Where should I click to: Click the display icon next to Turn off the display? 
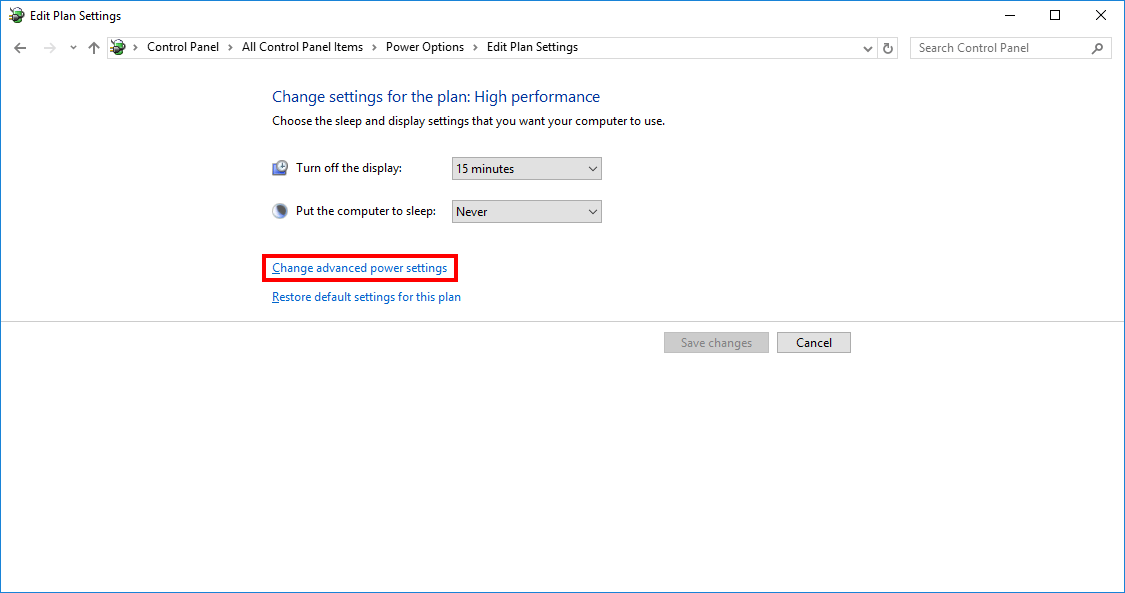[280, 167]
